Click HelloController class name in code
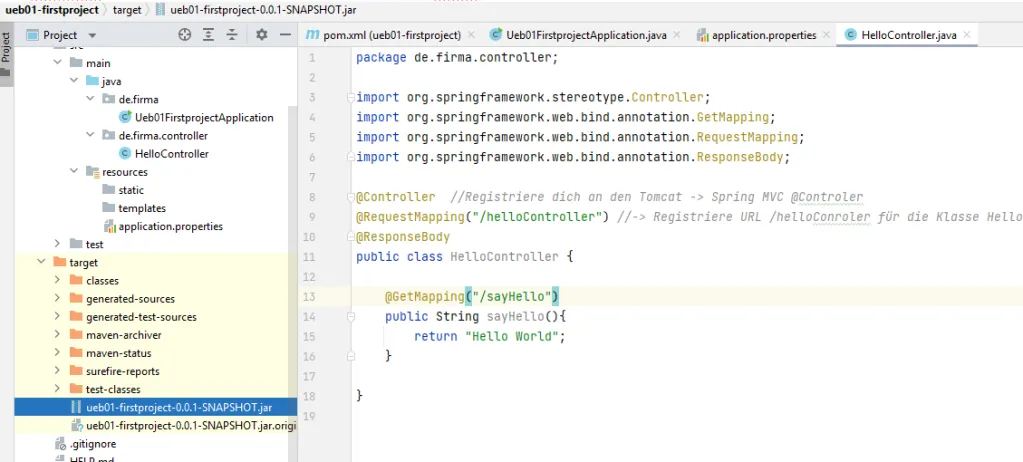This screenshot has width=1023, height=462. (504, 257)
